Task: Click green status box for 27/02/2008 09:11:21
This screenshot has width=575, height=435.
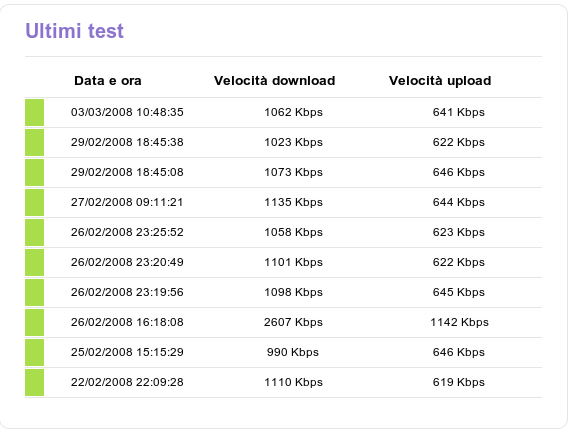Action: 34,202
